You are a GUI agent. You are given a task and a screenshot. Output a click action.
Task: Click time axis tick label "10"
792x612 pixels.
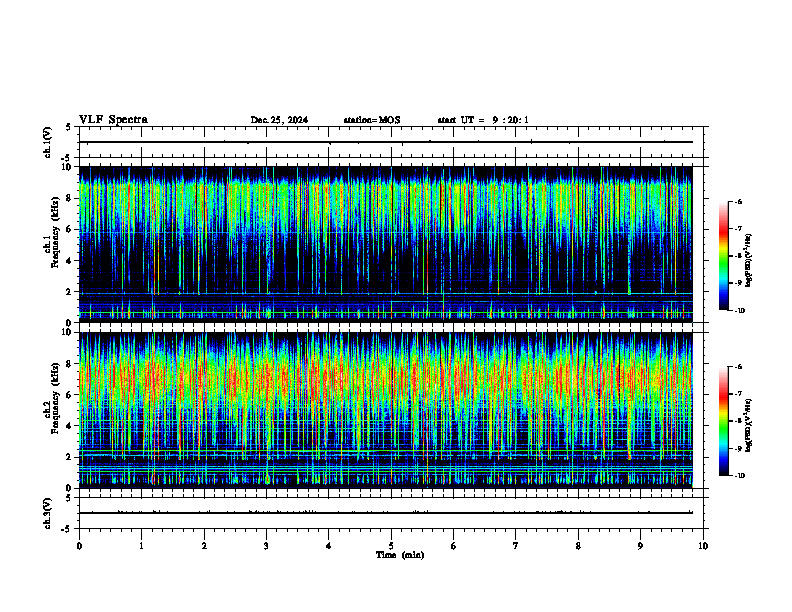[x=703, y=546]
